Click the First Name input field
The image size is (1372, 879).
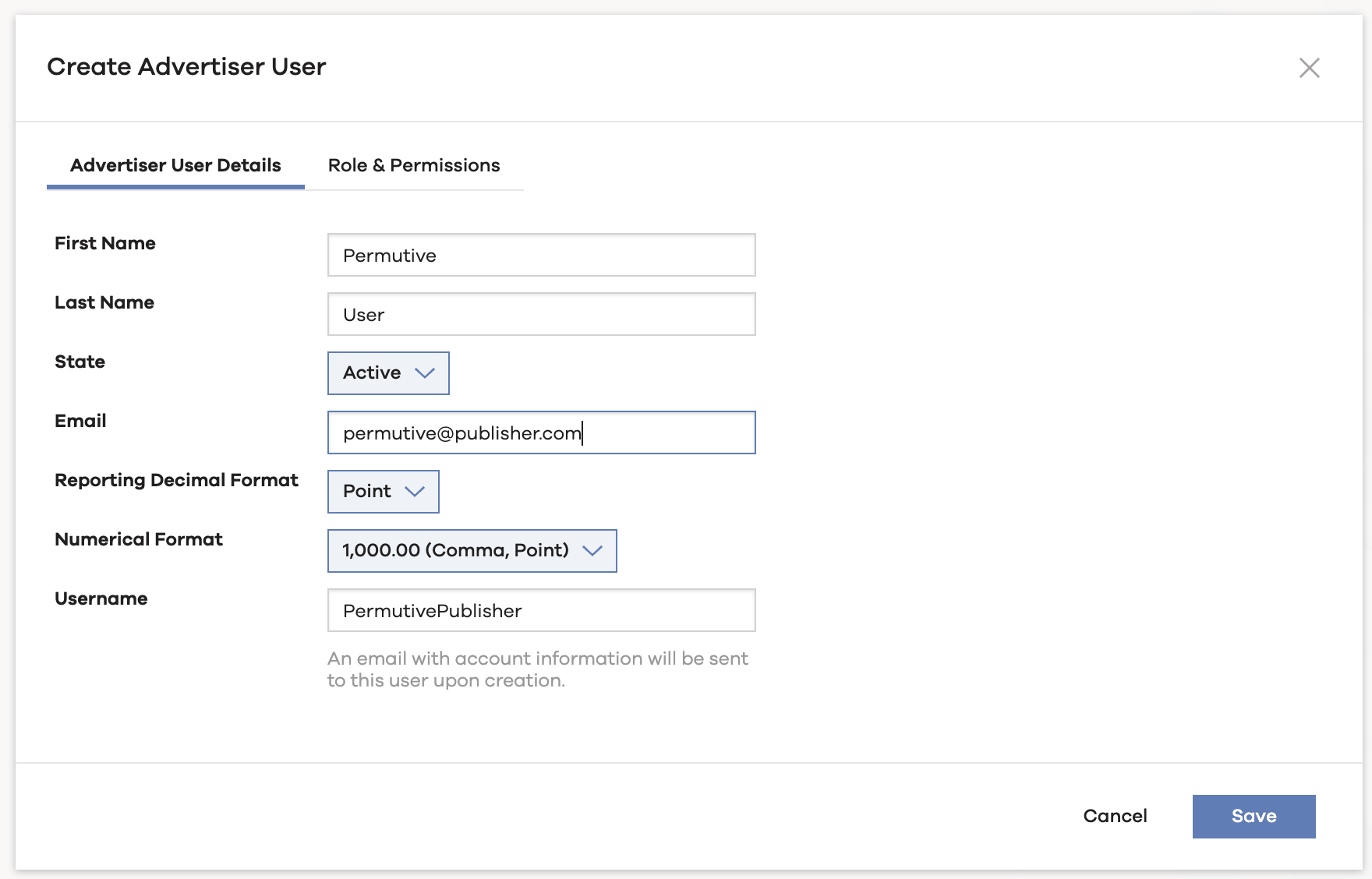[542, 255]
